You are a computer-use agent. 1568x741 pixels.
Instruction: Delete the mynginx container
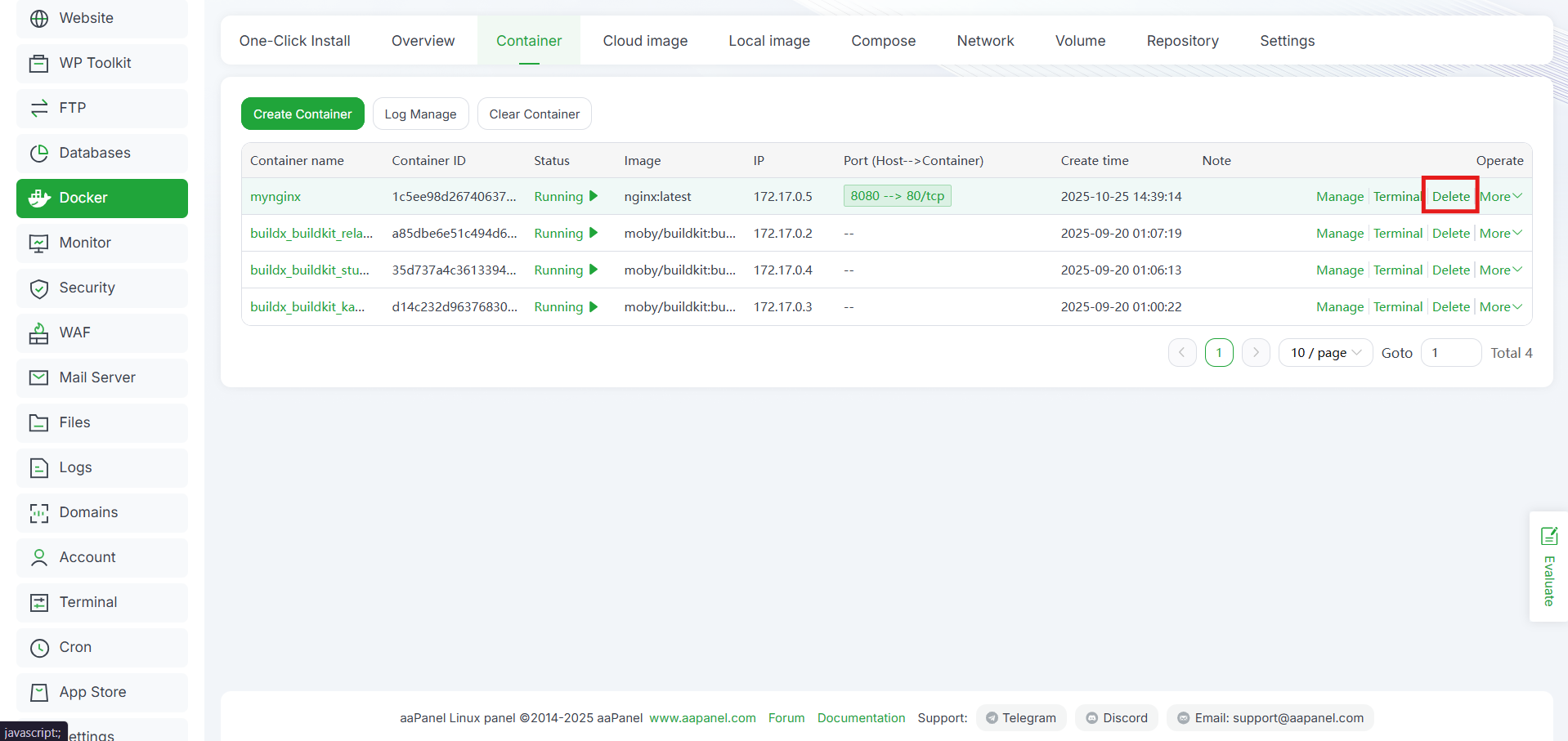coord(1450,196)
